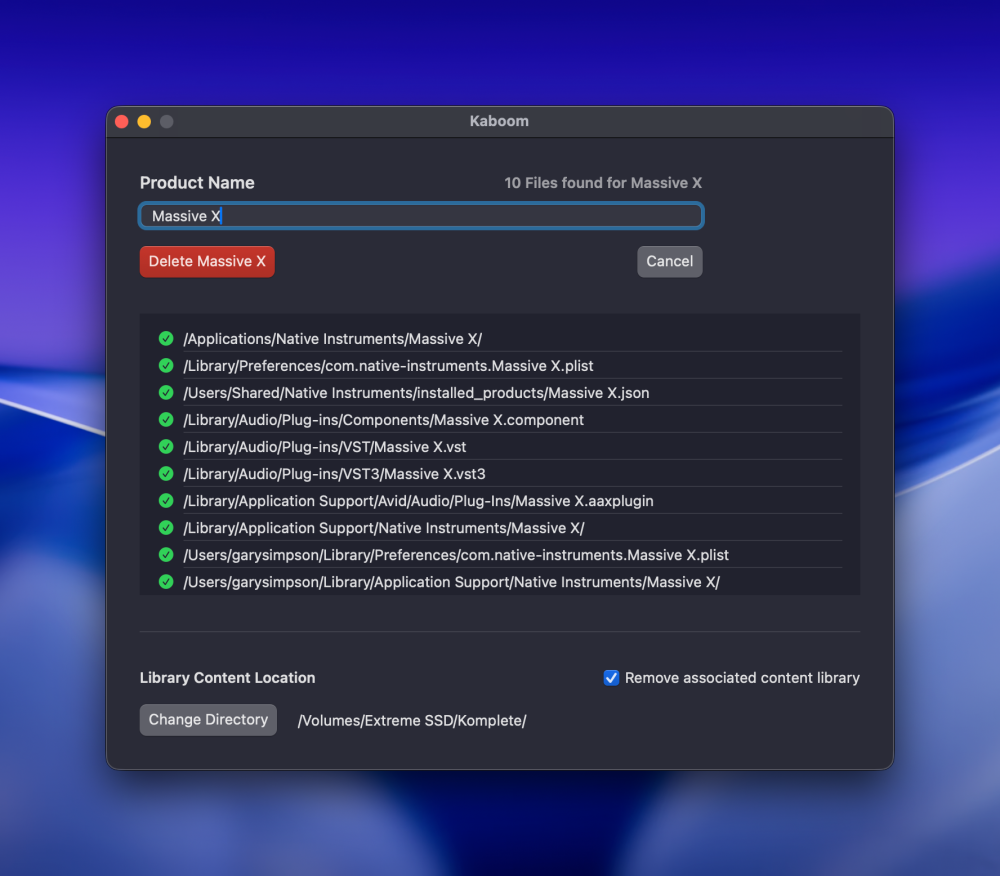Image resolution: width=1000 pixels, height=876 pixels.
Task: Click green check for Massive X.component row
Action: (x=166, y=420)
